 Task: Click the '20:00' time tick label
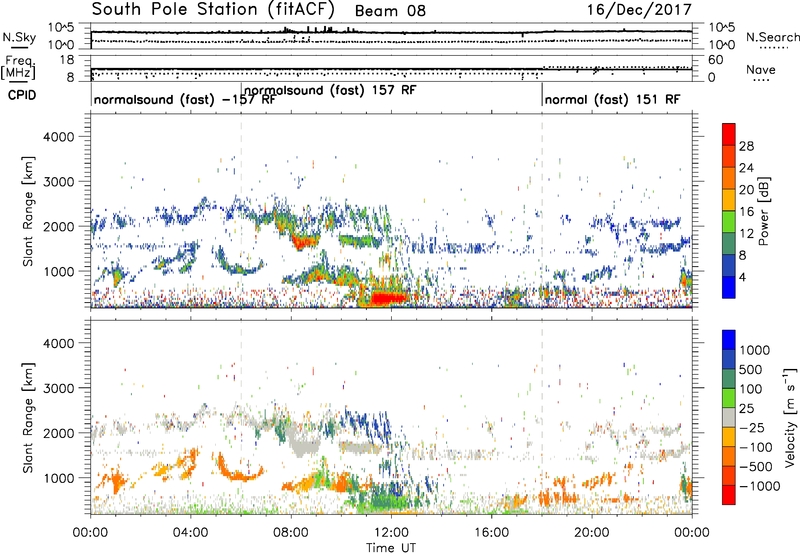coord(591,533)
